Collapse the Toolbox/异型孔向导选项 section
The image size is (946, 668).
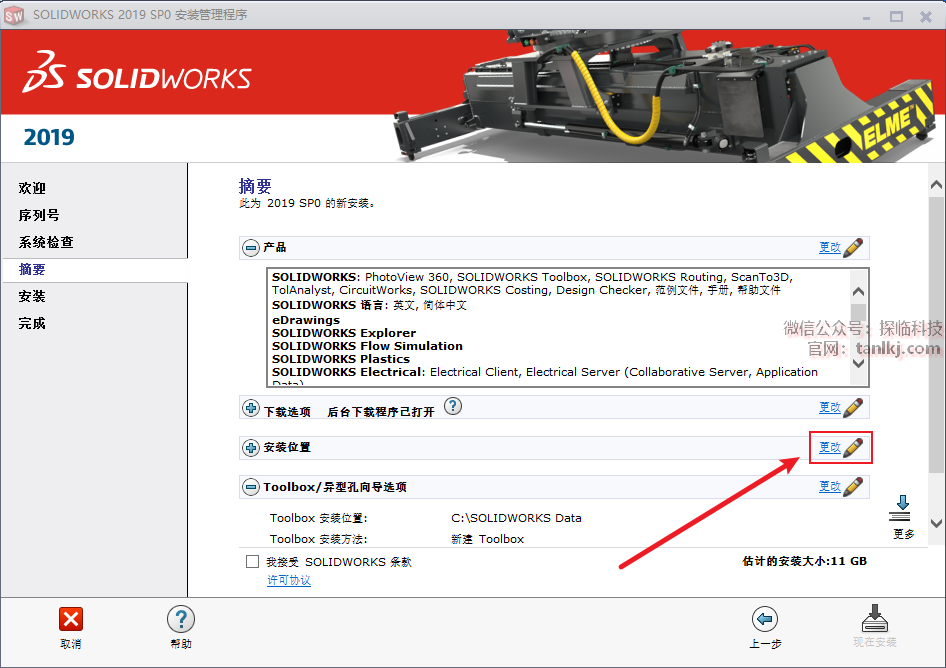pyautogui.click(x=251, y=487)
